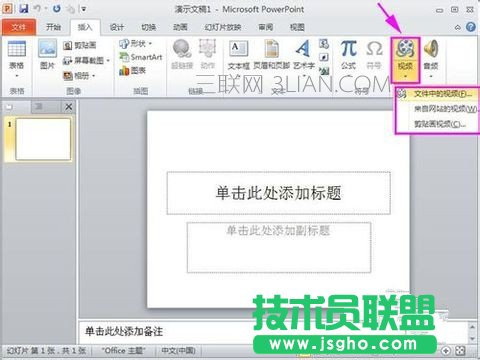Image resolution: width=480 pixels, height=360 pixels.
Task: Switch to the Design (设计) tab
Action: (x=117, y=27)
